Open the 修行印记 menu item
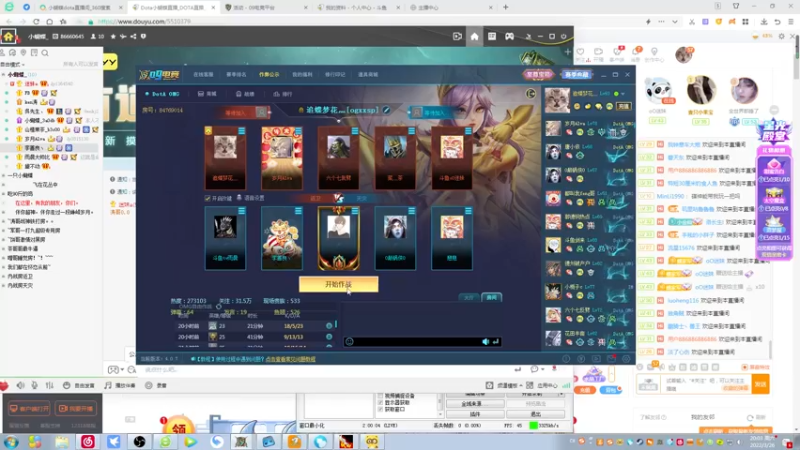This screenshot has height=450, width=800. click(x=335, y=74)
